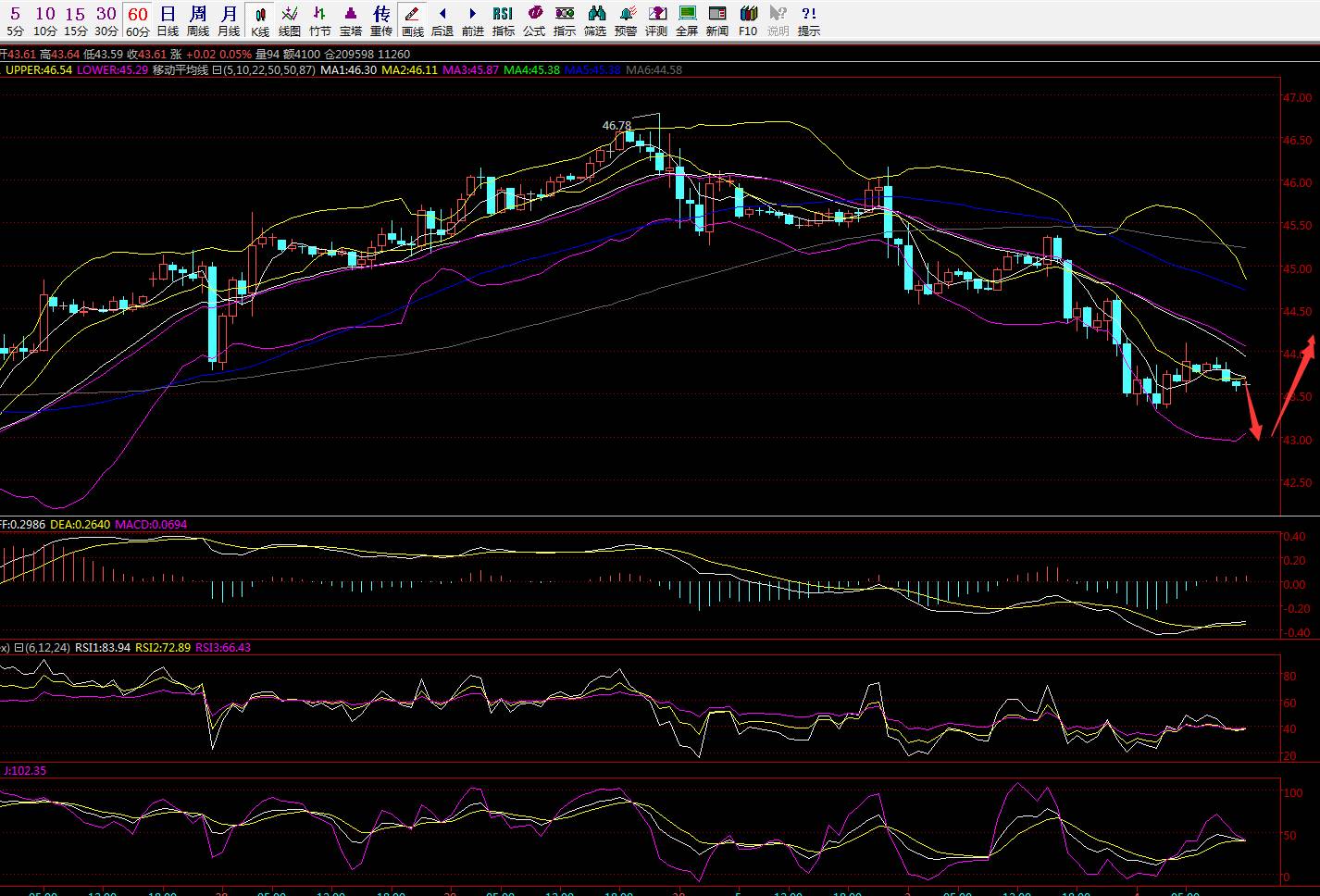Click the 额4100 turnover value
The image size is (1320, 896).
(x=301, y=55)
